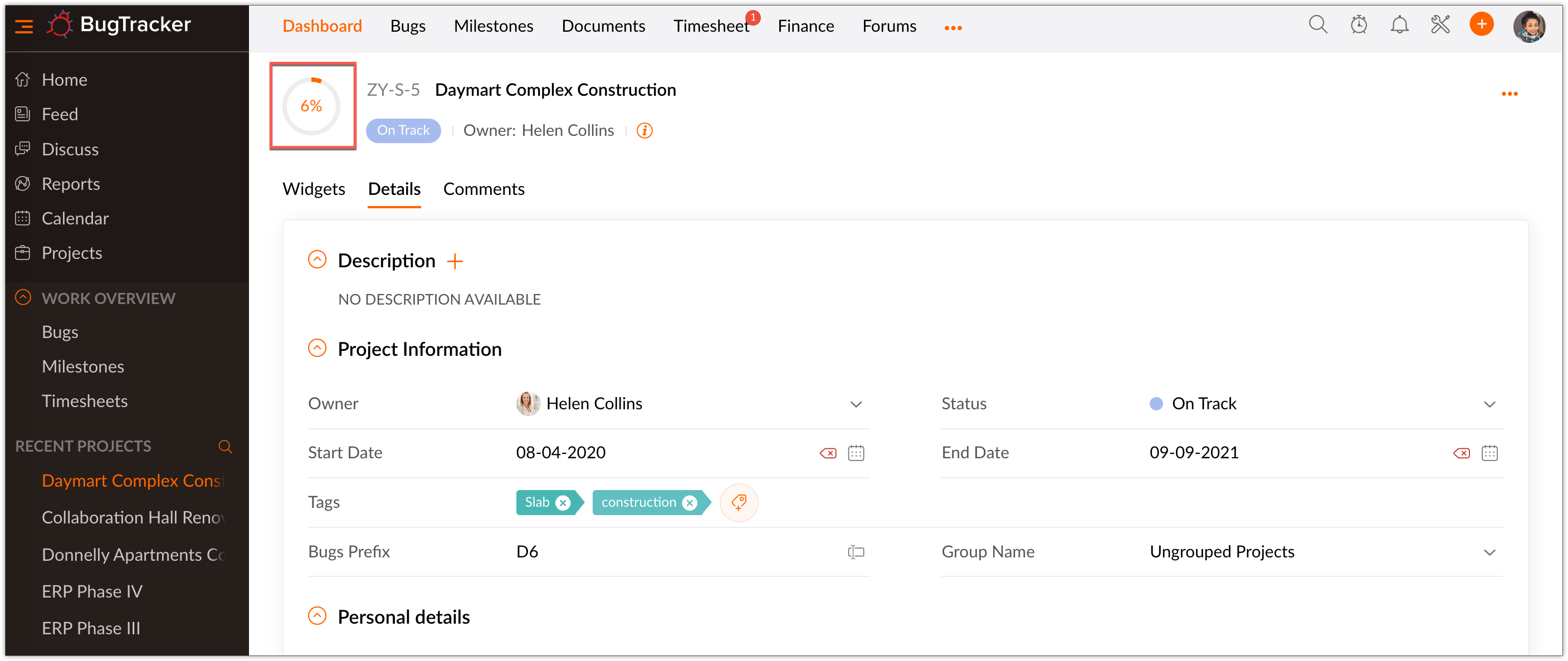Viewport: 1568px width, 661px height.
Task: Click the add new plus icon
Action: [x=1482, y=25]
